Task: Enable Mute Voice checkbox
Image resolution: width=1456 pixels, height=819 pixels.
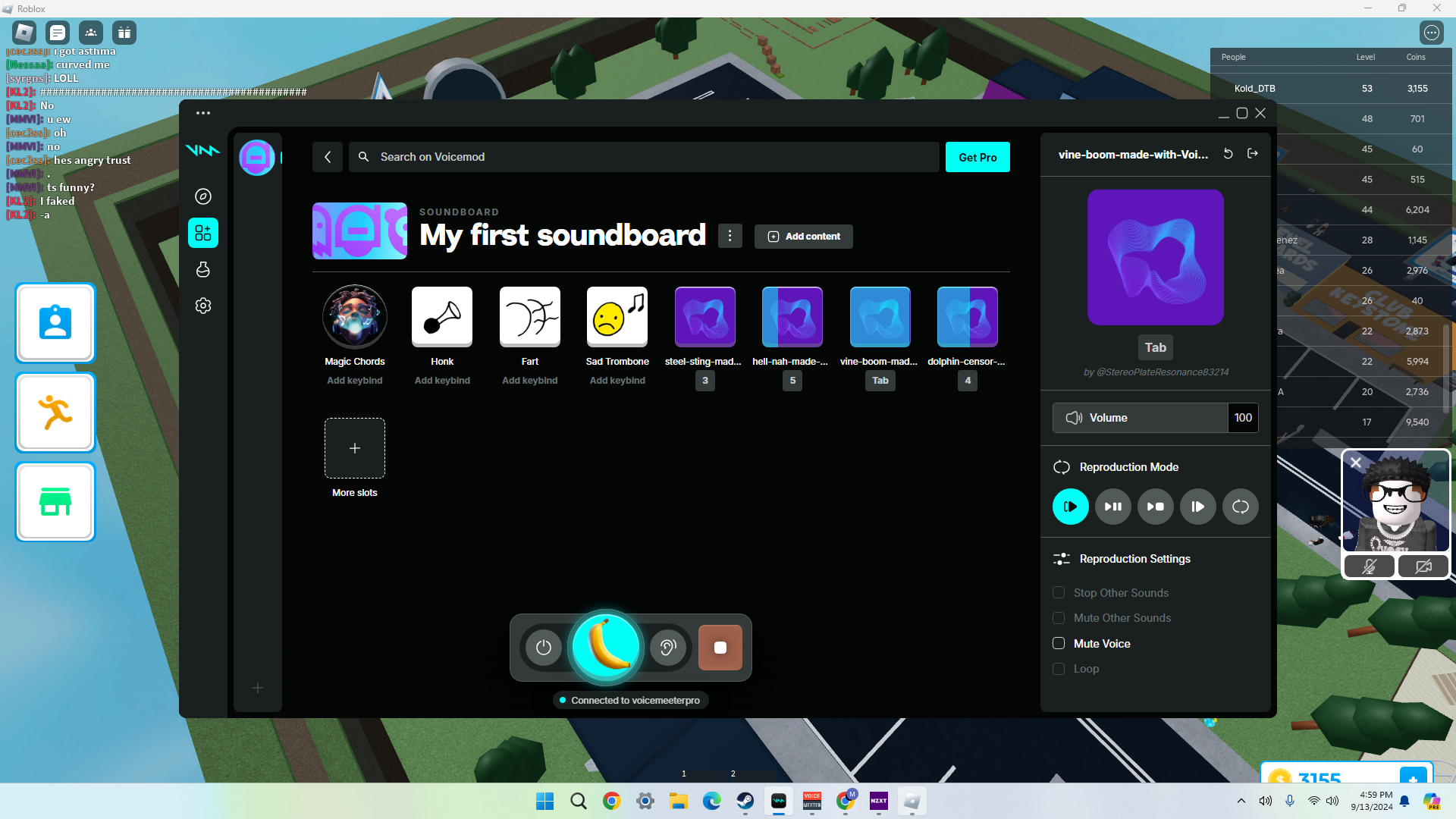Action: click(x=1059, y=644)
